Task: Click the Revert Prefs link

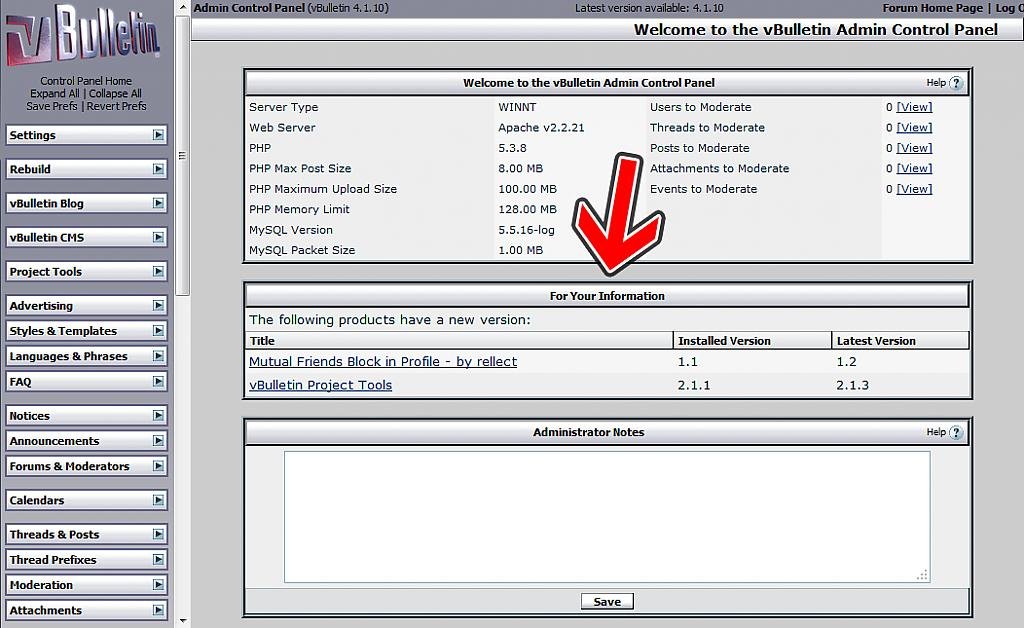Action: click(x=117, y=106)
